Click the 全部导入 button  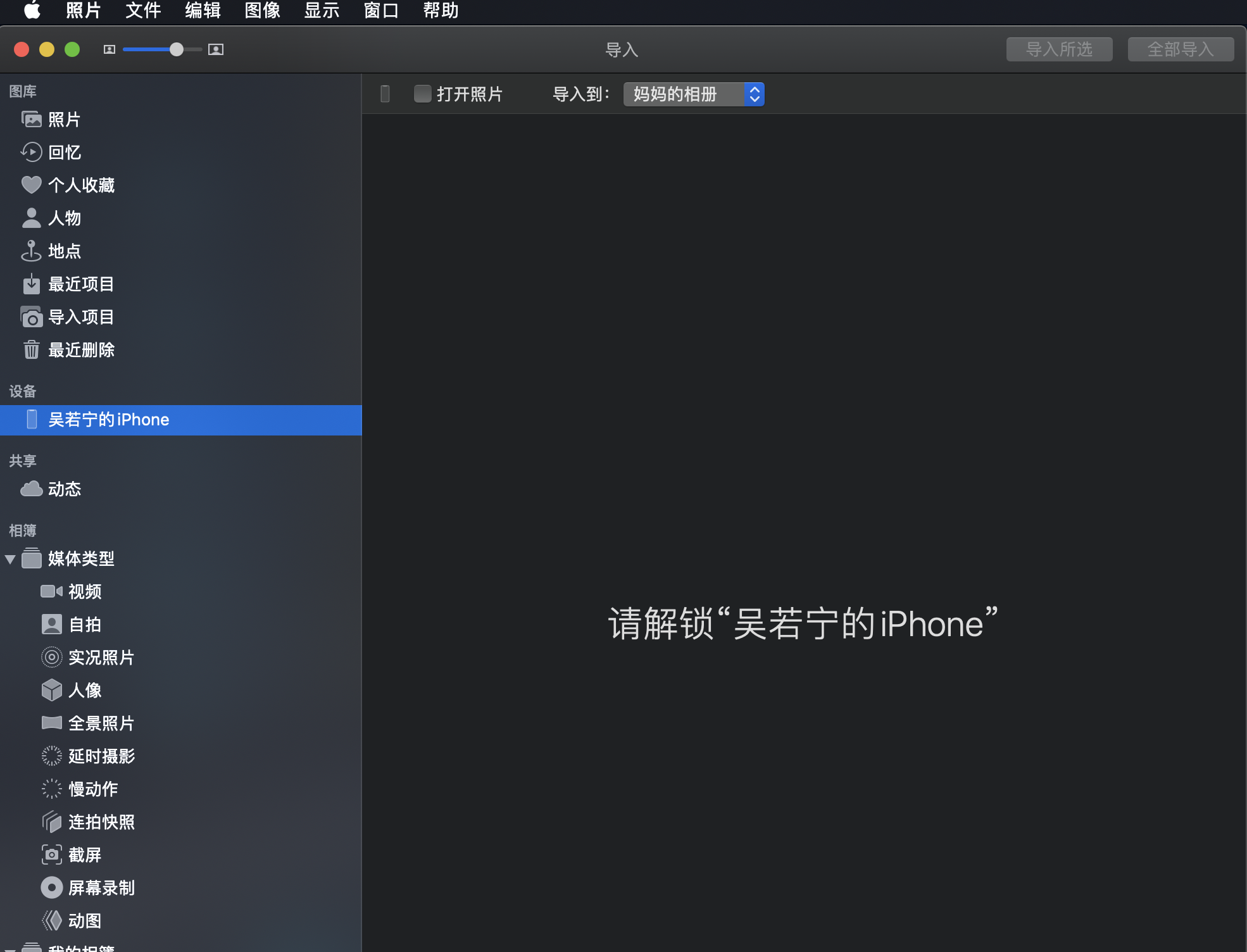(x=1181, y=49)
